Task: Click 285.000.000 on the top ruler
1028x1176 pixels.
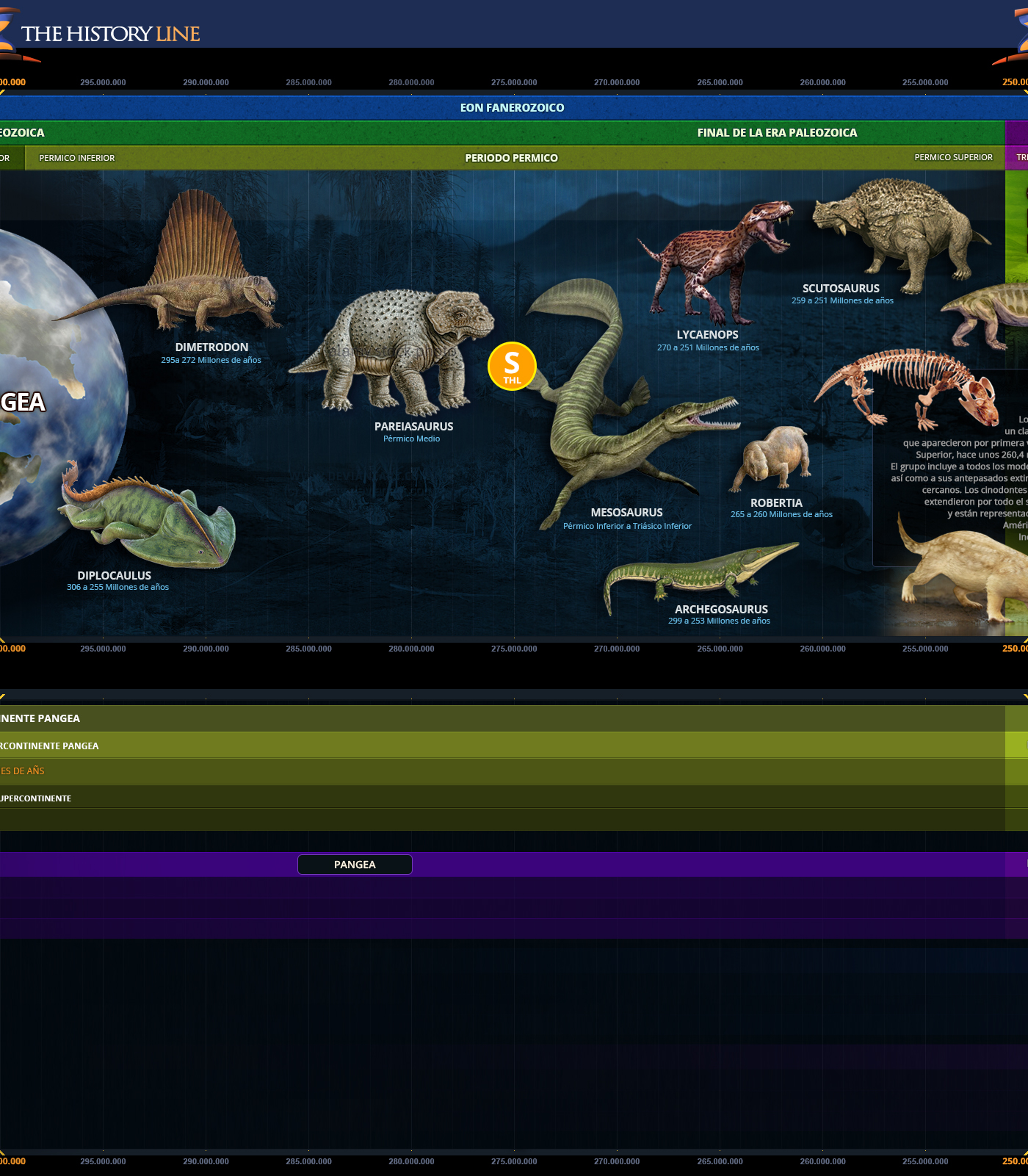Action: [x=308, y=82]
